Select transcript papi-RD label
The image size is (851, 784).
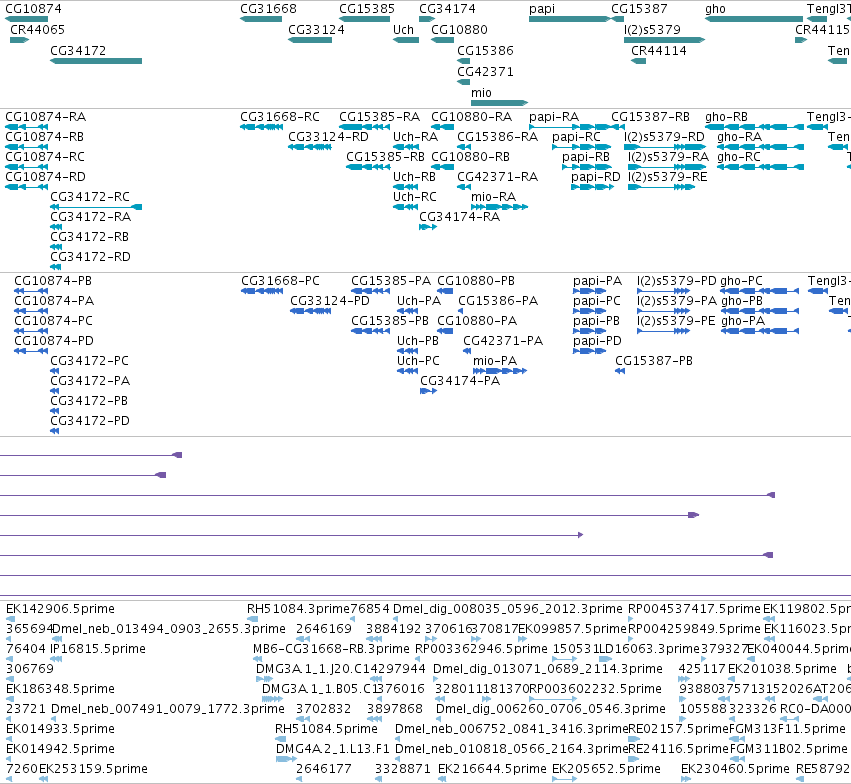click(595, 176)
